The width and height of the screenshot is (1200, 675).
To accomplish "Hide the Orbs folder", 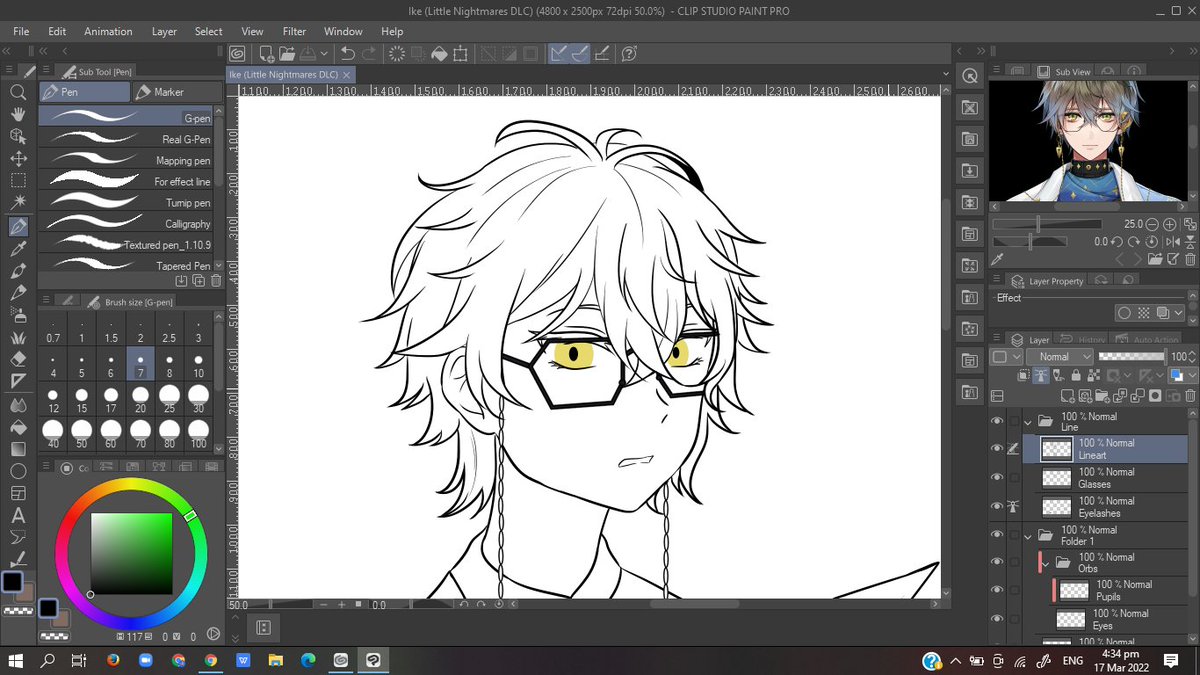I will pyautogui.click(x=997, y=563).
